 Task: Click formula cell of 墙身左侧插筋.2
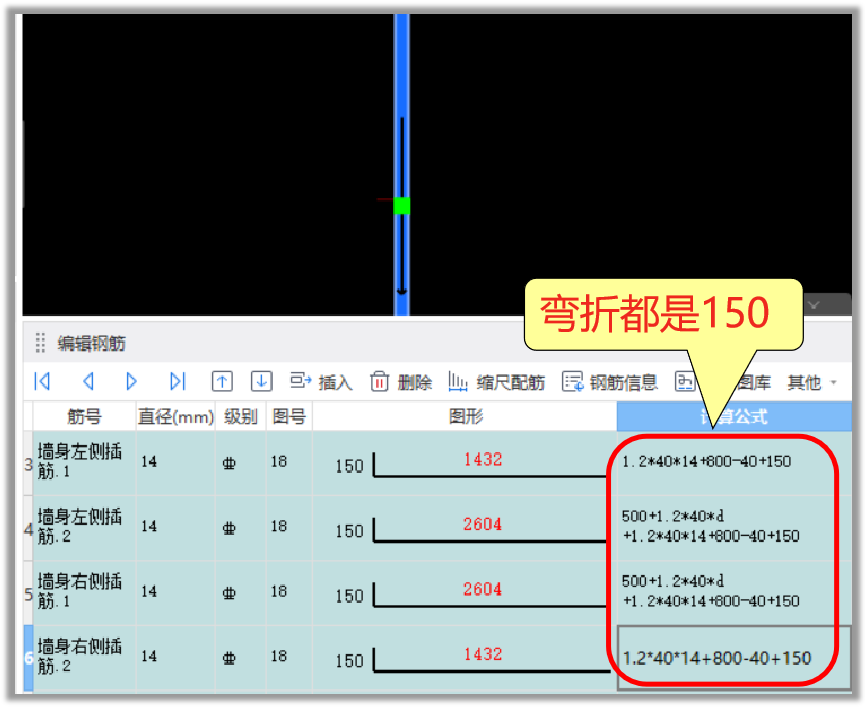[734, 528]
